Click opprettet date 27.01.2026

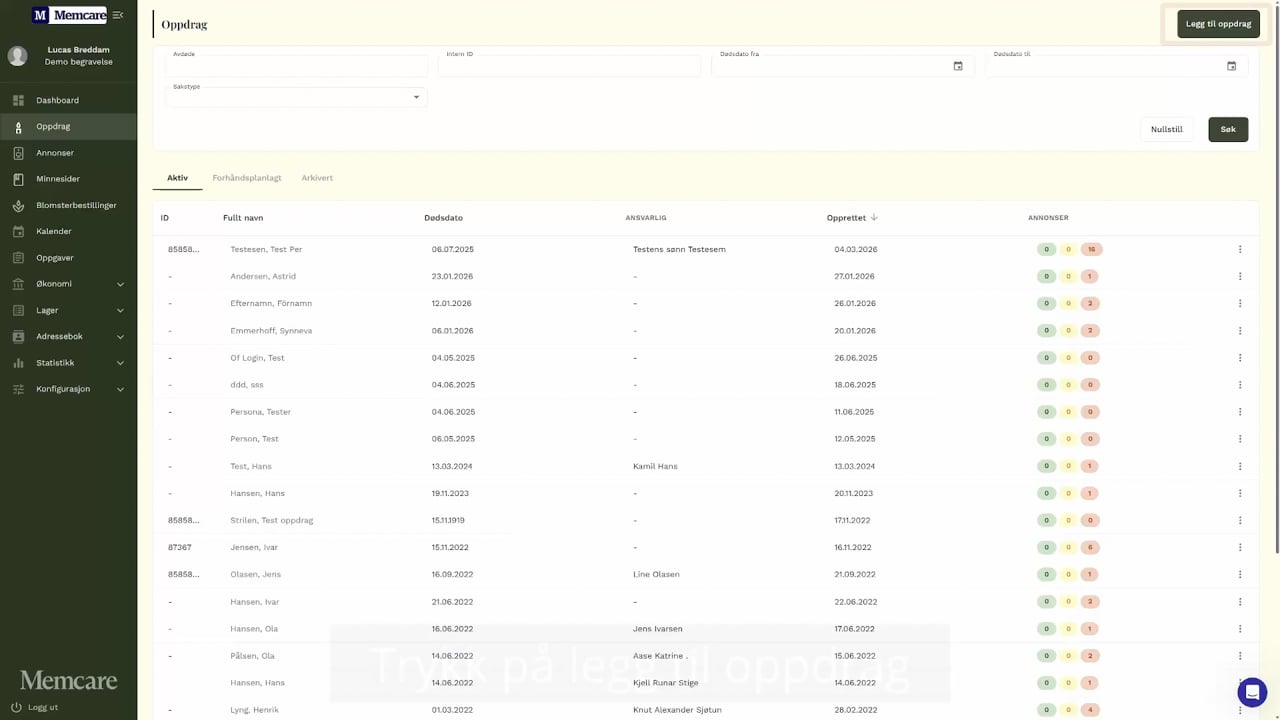855,276
